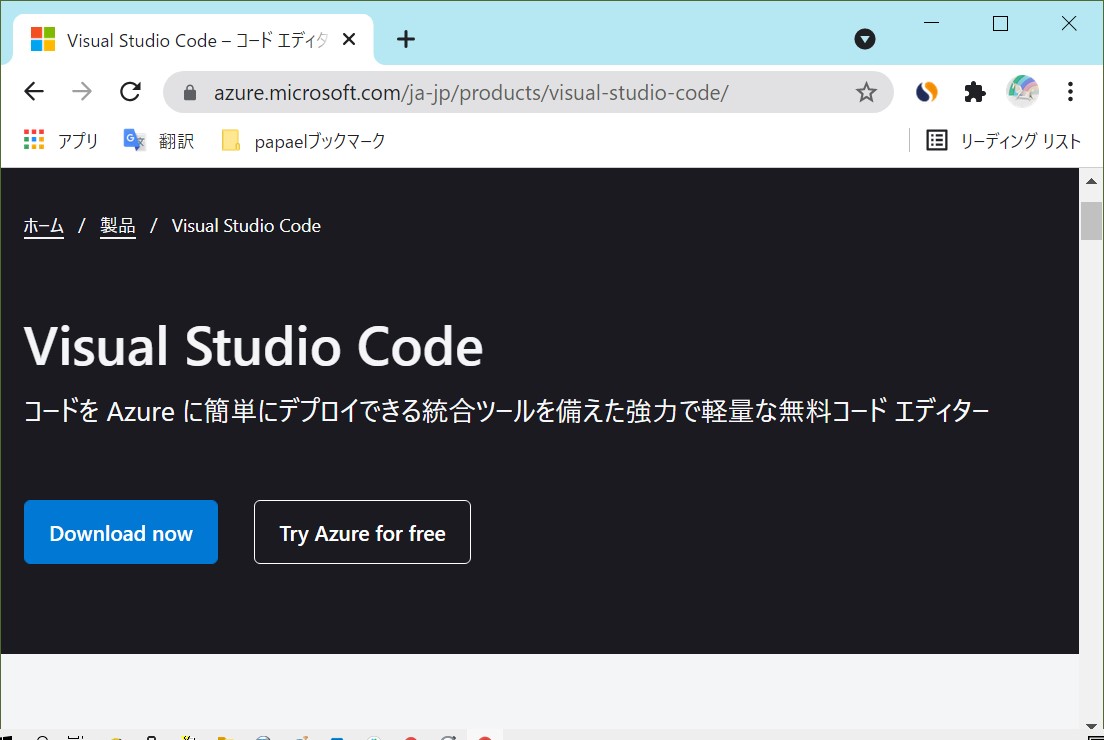Maximize the Chrome window

click(x=1000, y=23)
